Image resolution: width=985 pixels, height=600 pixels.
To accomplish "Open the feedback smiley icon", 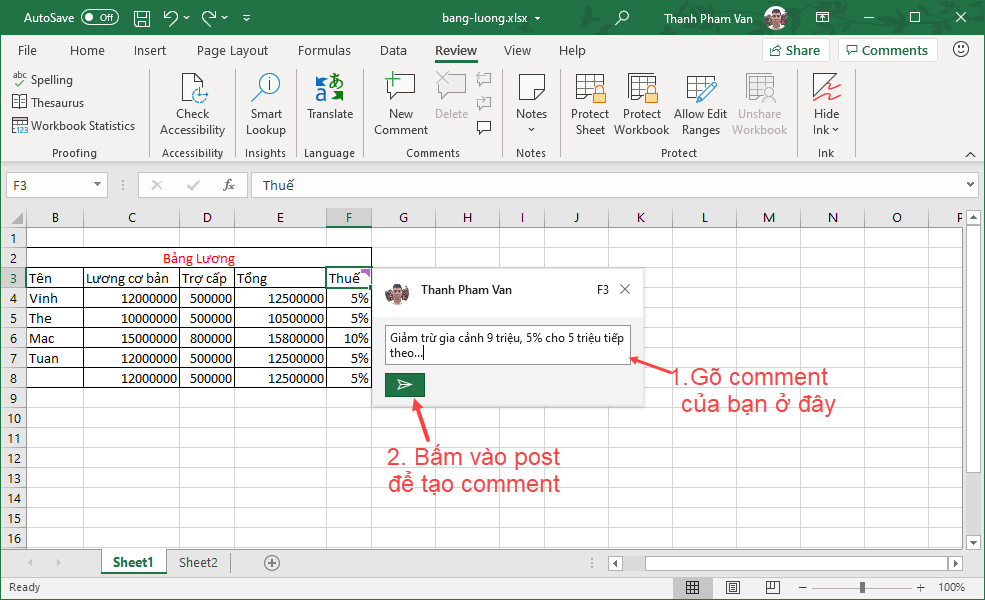I will (x=961, y=50).
